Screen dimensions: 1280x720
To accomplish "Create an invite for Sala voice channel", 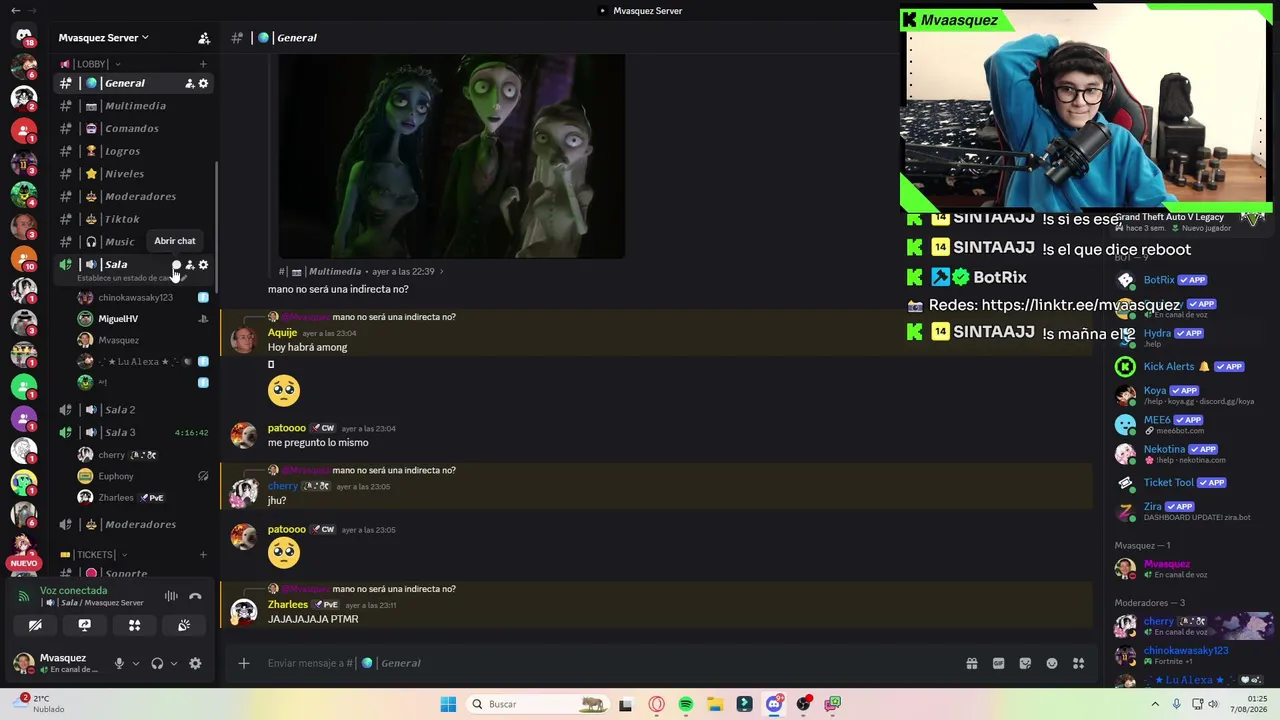I will 190,265.
